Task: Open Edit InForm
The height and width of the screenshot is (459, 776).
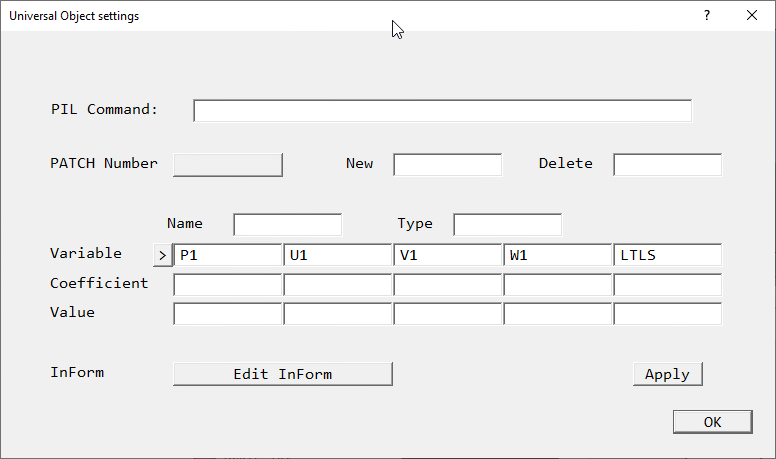Action: coord(282,374)
